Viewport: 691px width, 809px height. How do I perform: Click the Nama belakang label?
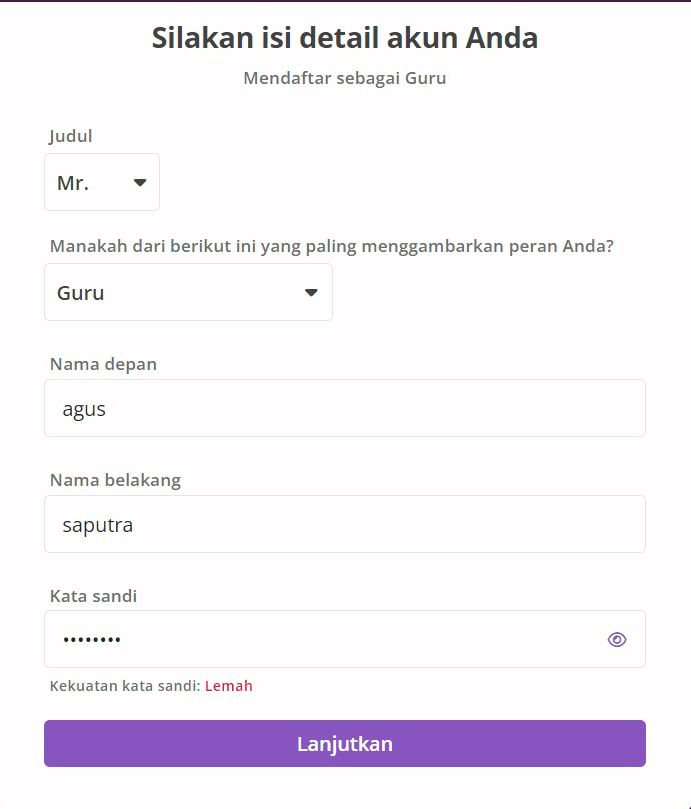[x=116, y=480]
